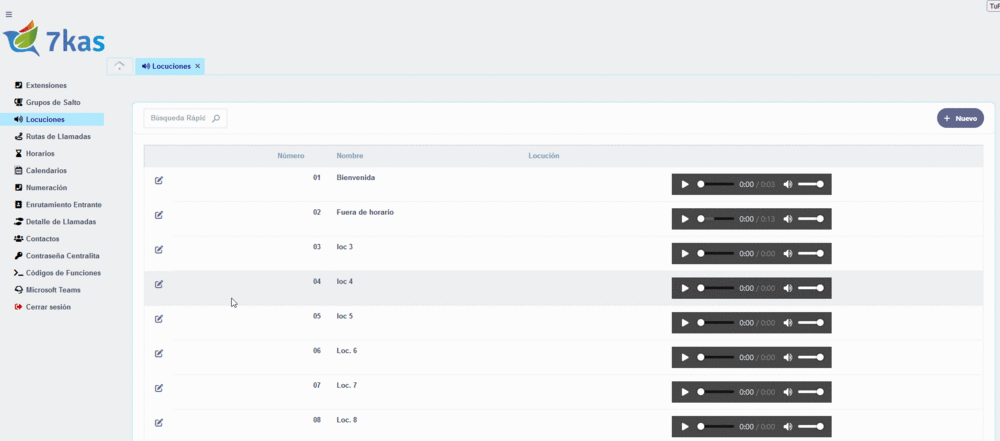This screenshot has height=441, width=1000.
Task: Click the hamburger menu icon at top-left
Action: [9, 14]
